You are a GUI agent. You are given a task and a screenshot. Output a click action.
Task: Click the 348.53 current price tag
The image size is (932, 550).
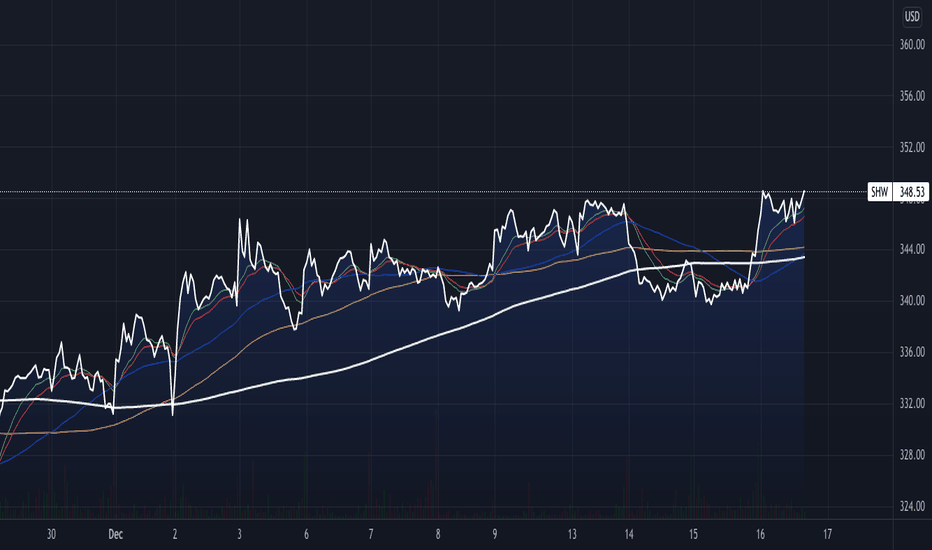pos(911,192)
